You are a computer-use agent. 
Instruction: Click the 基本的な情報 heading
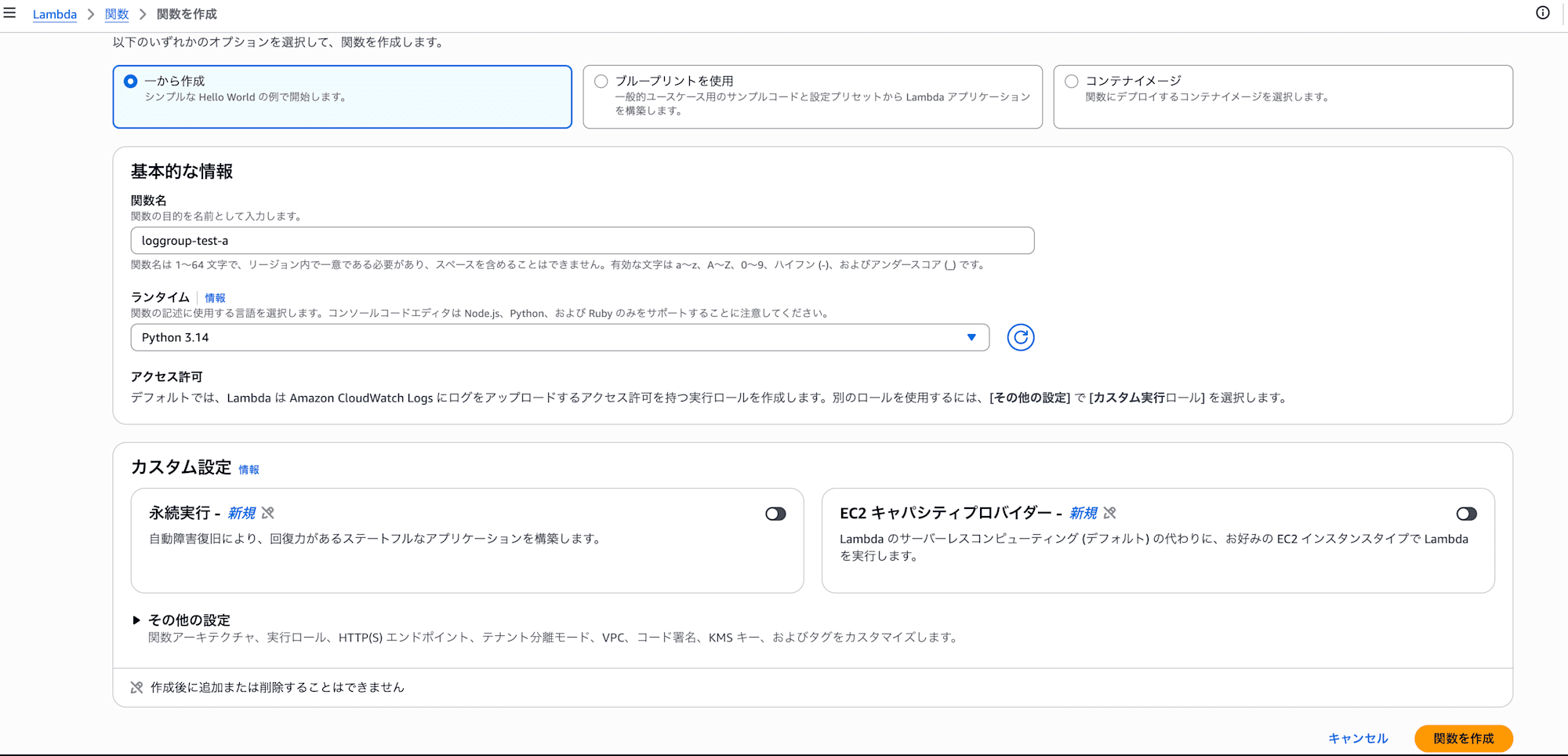pos(182,171)
